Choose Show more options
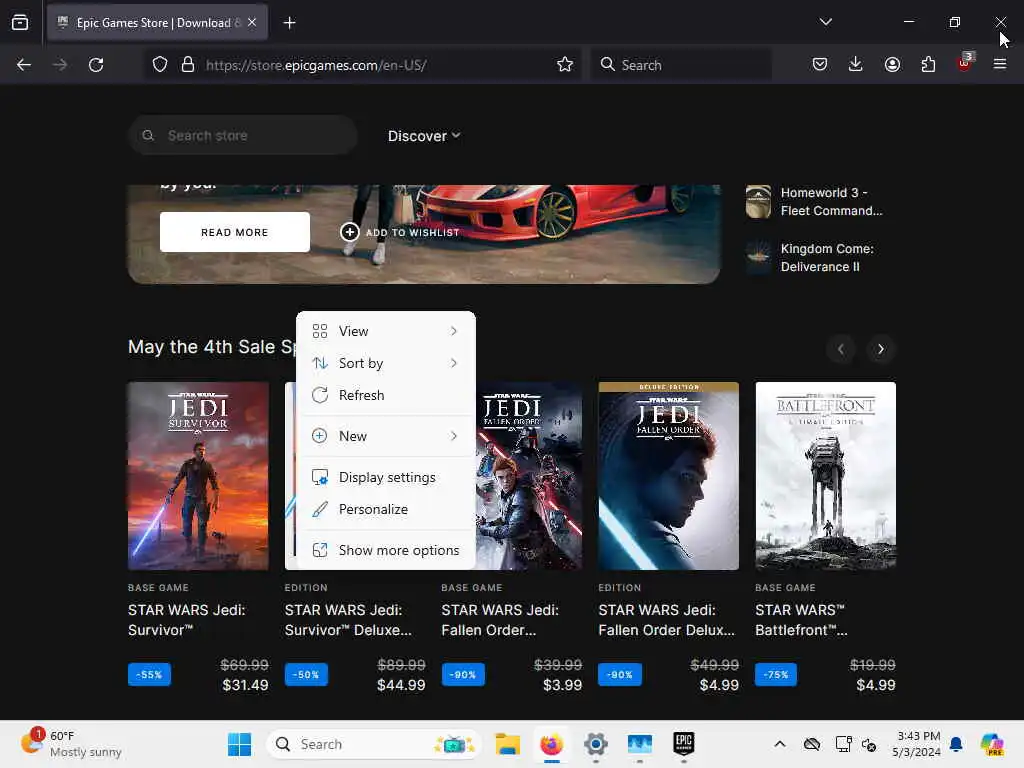This screenshot has height=768, width=1024. point(385,551)
